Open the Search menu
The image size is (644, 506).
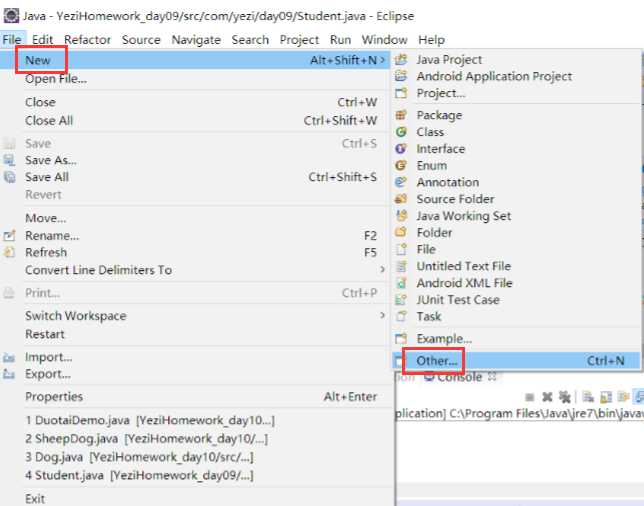(250, 40)
